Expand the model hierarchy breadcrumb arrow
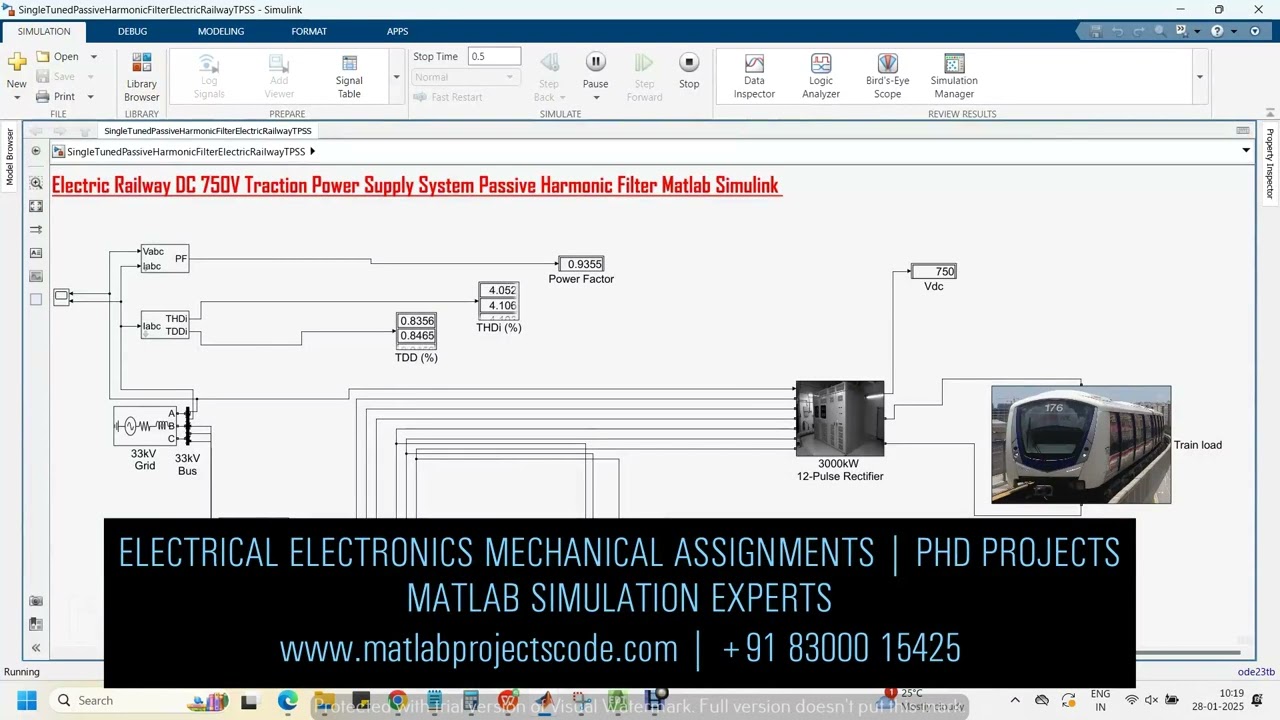The image size is (1280, 720). 313,152
